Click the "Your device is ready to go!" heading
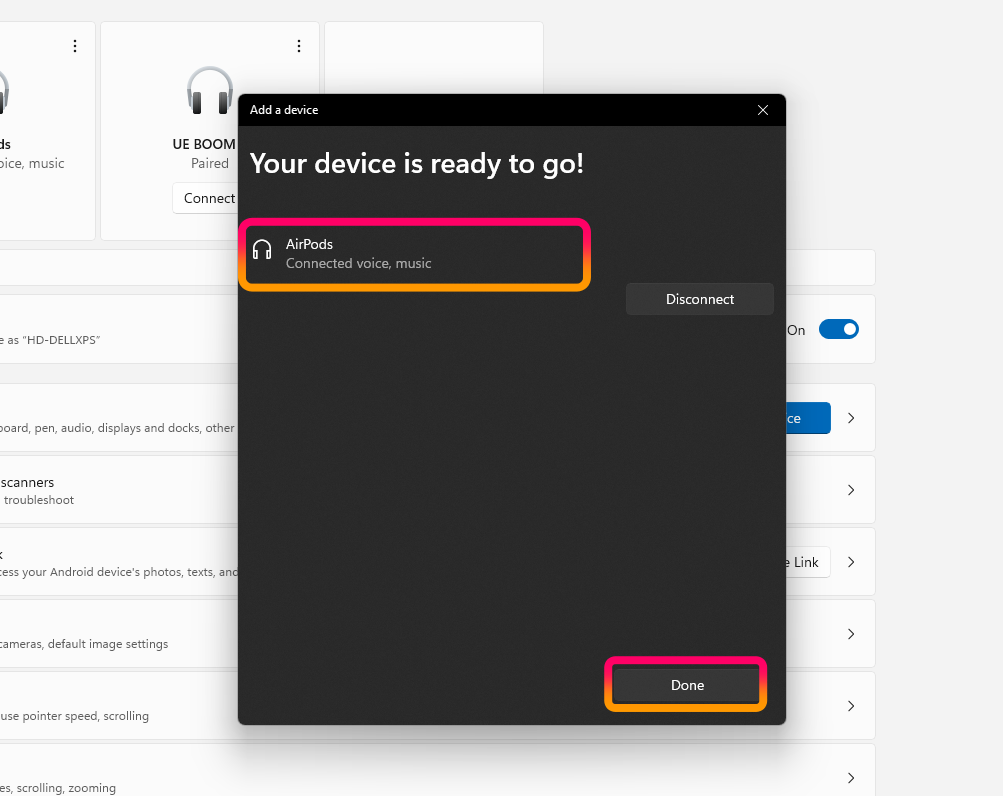Screen dimensions: 1003x796 click(416, 164)
